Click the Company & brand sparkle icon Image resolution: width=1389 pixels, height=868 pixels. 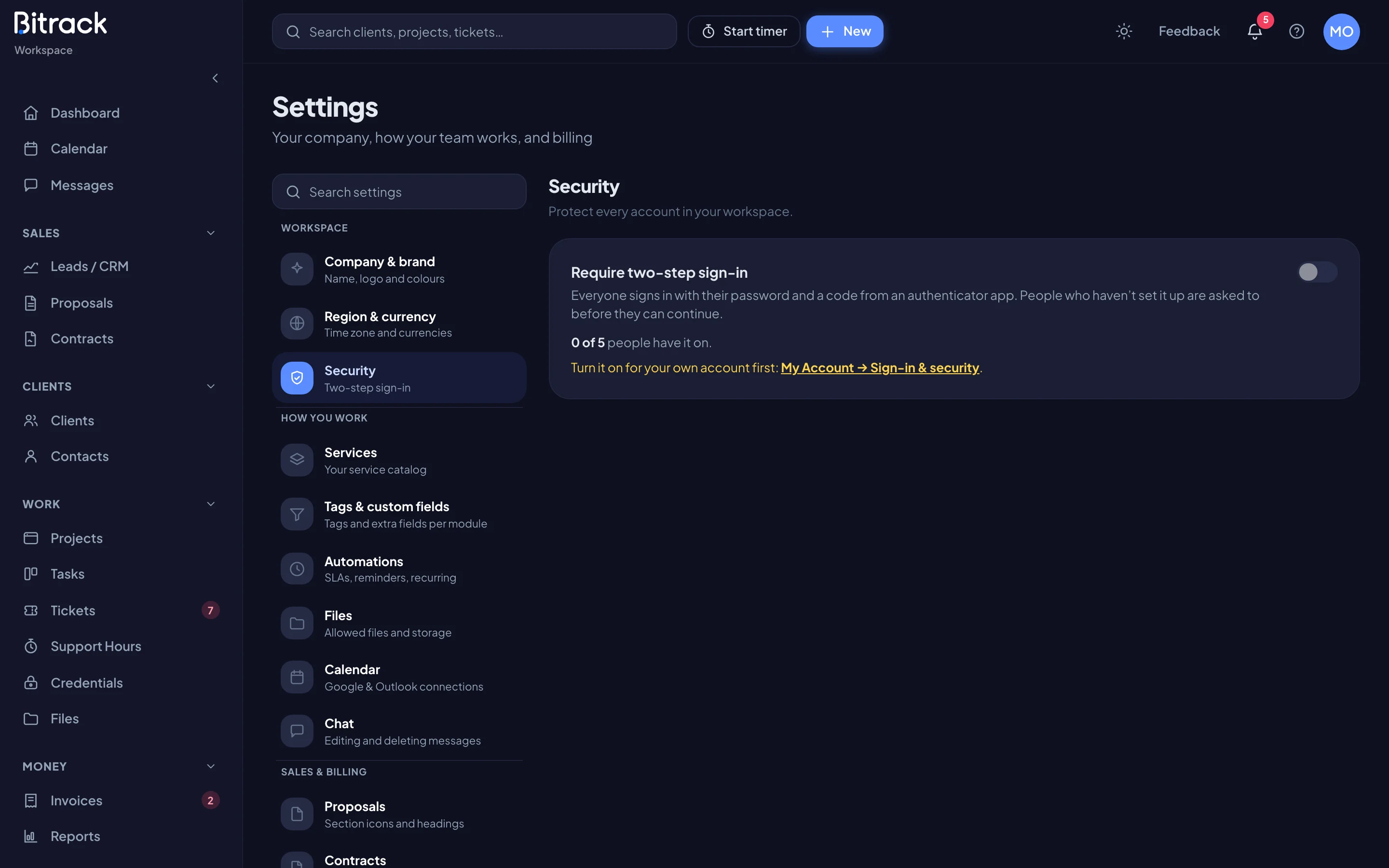(297, 269)
